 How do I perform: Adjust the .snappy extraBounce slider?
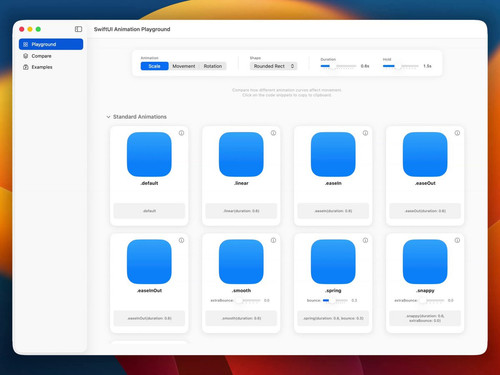(431, 300)
